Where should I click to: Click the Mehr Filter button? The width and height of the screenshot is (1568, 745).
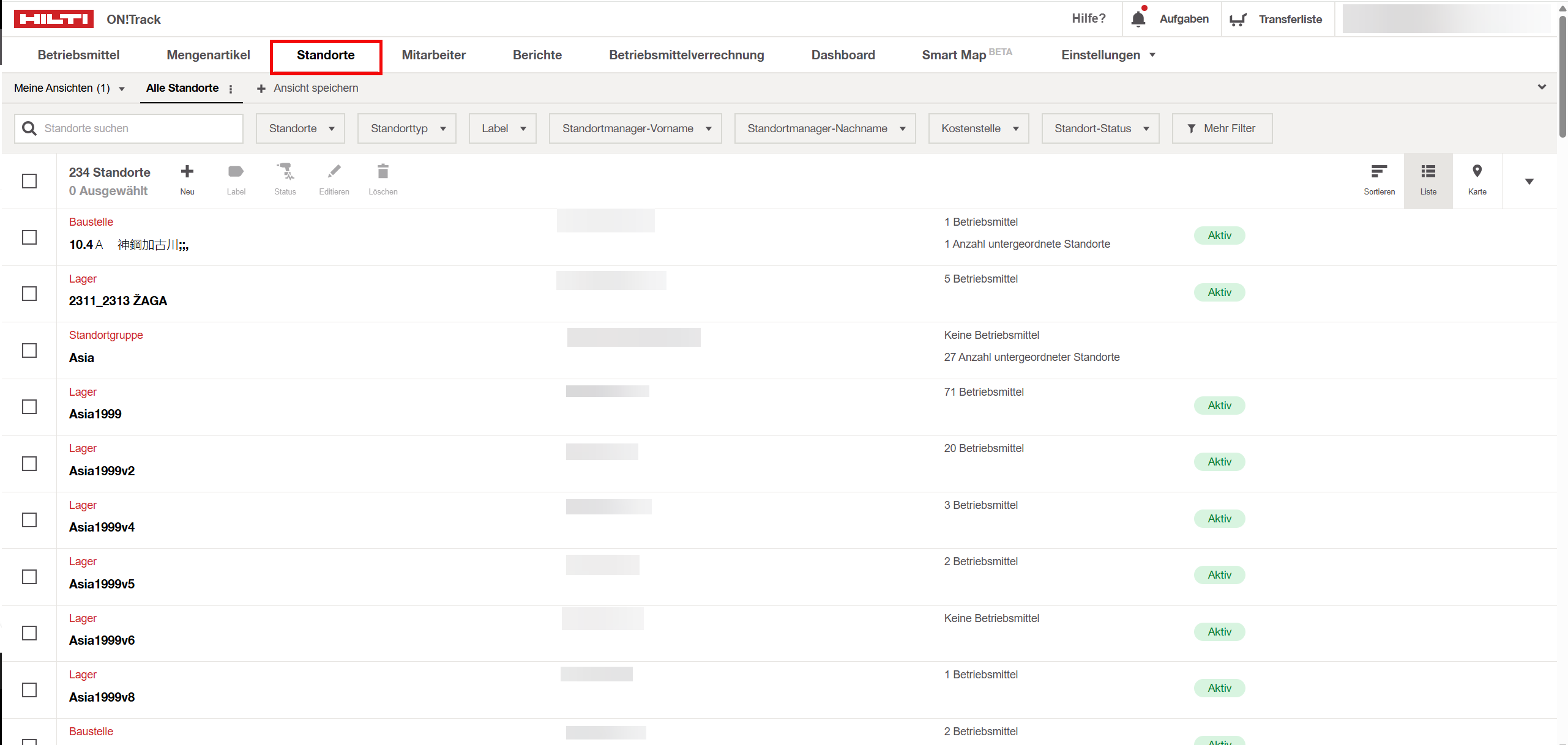(1222, 128)
